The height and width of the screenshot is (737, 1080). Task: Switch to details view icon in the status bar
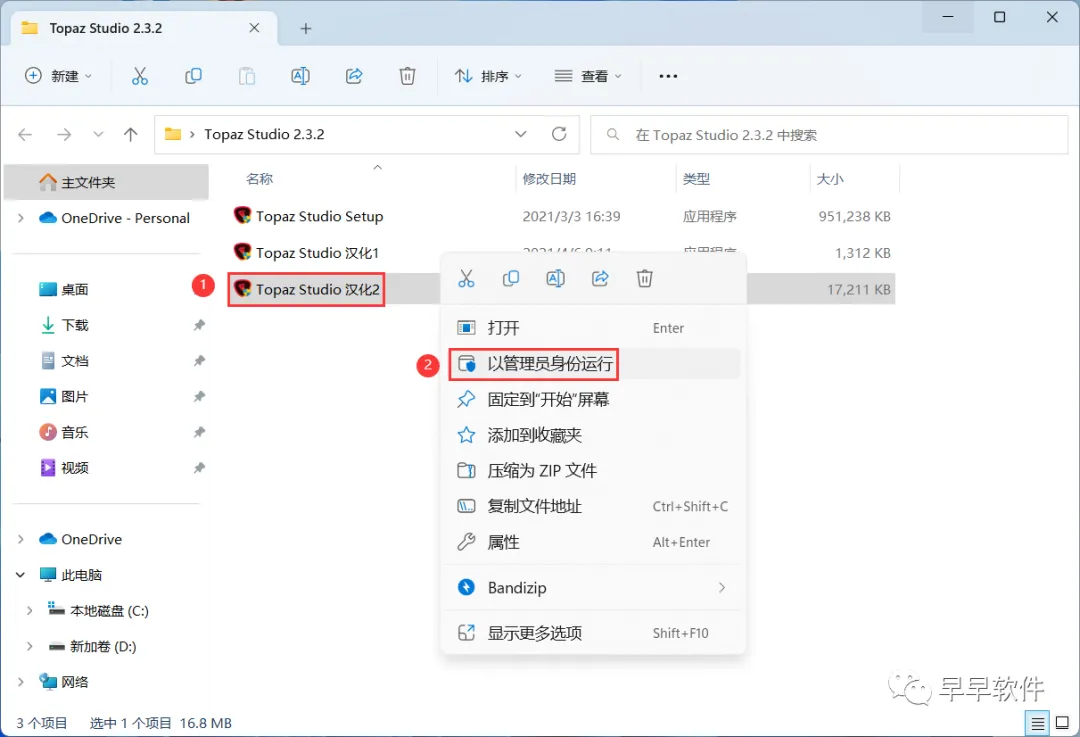coord(1037,723)
